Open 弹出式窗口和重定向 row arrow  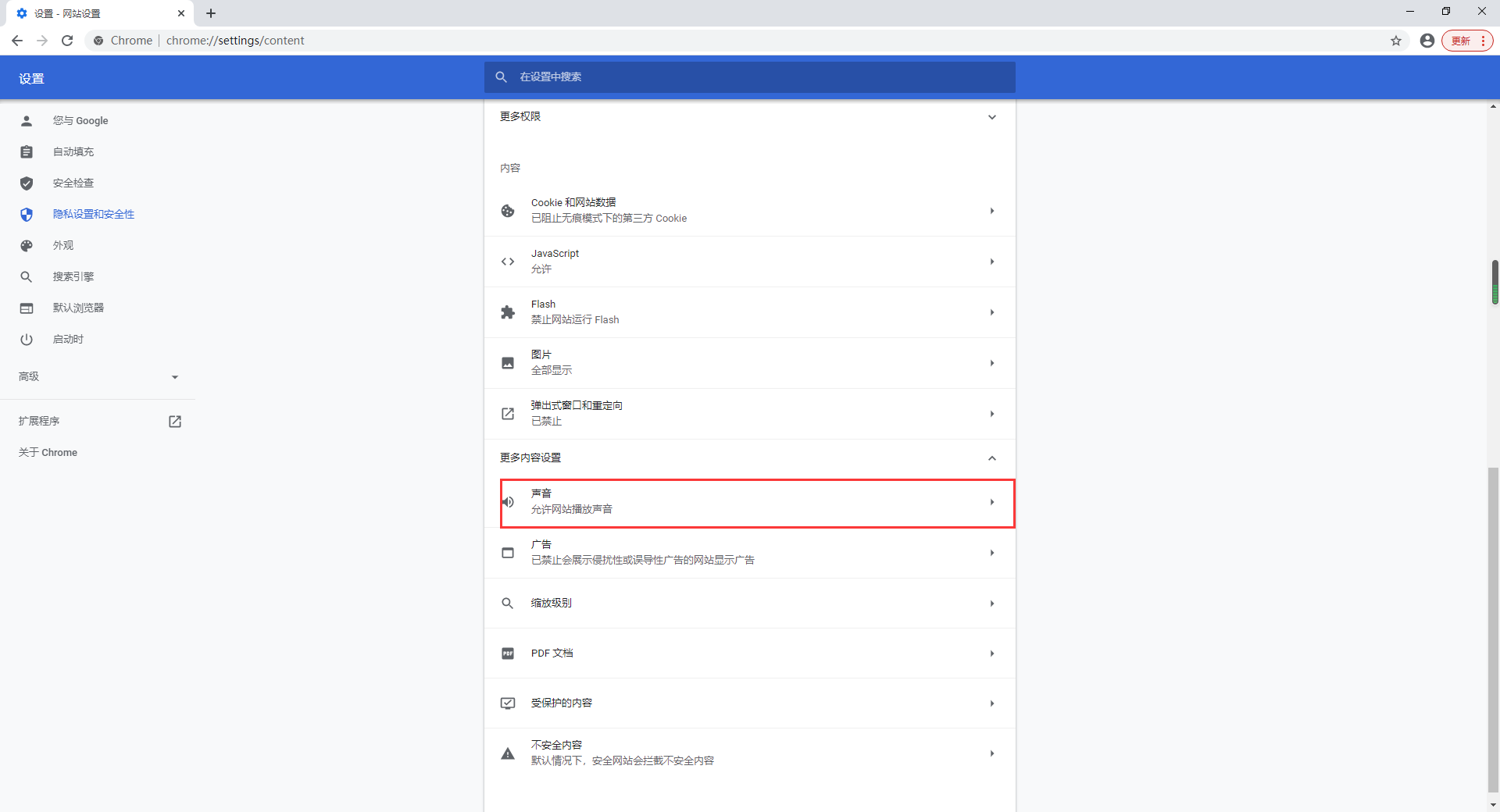(992, 414)
